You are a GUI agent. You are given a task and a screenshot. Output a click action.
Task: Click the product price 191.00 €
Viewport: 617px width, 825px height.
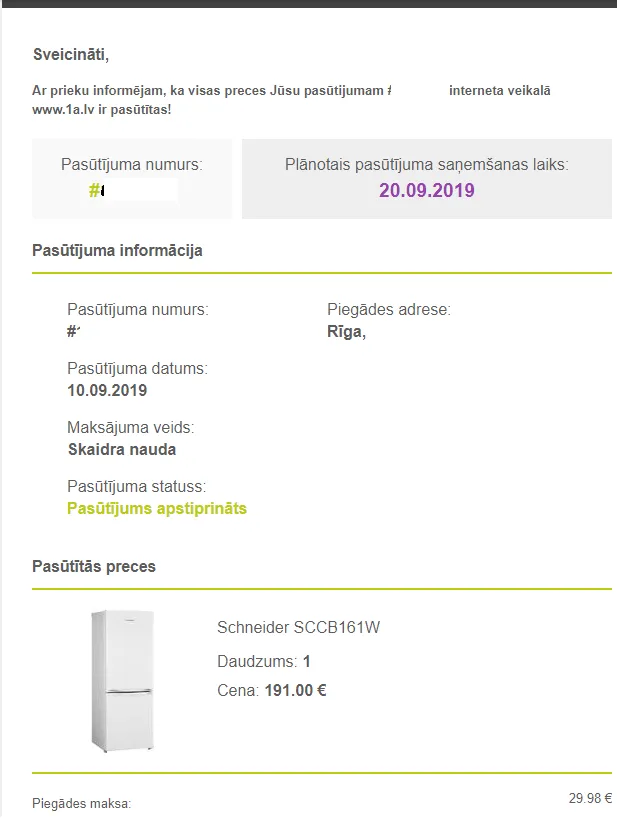(x=296, y=690)
